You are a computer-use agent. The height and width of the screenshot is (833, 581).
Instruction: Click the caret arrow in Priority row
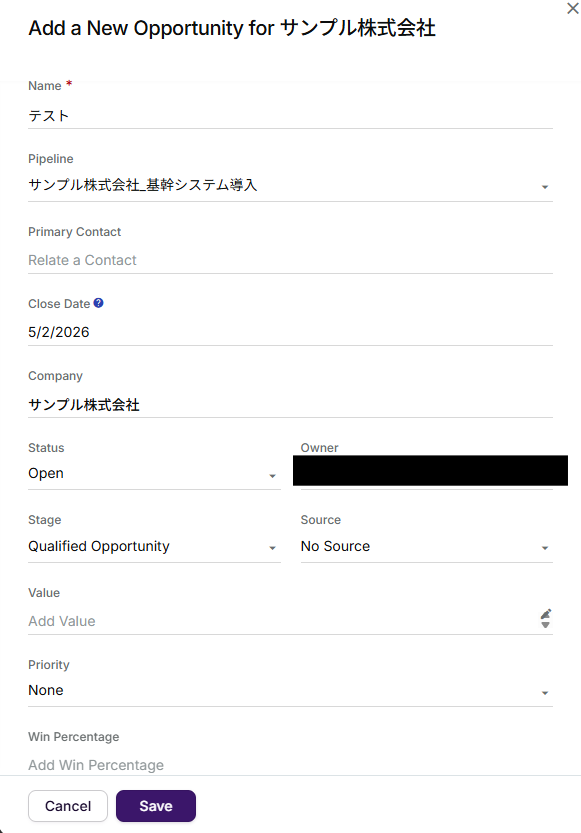(545, 693)
